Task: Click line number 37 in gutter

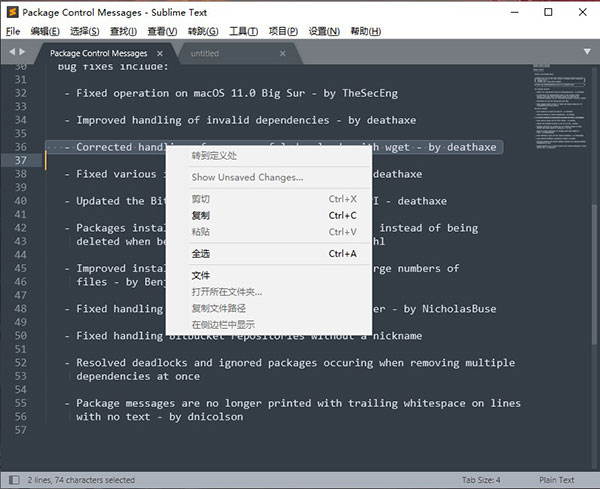Action: (21, 160)
